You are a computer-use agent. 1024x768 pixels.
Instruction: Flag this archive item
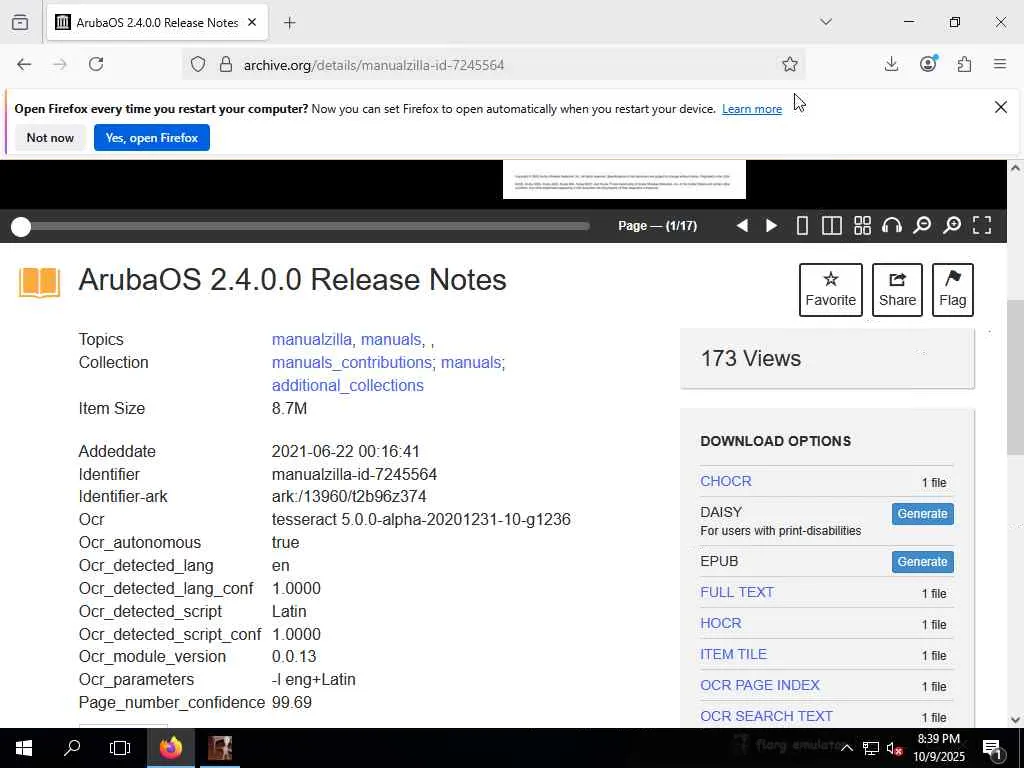pos(953,290)
